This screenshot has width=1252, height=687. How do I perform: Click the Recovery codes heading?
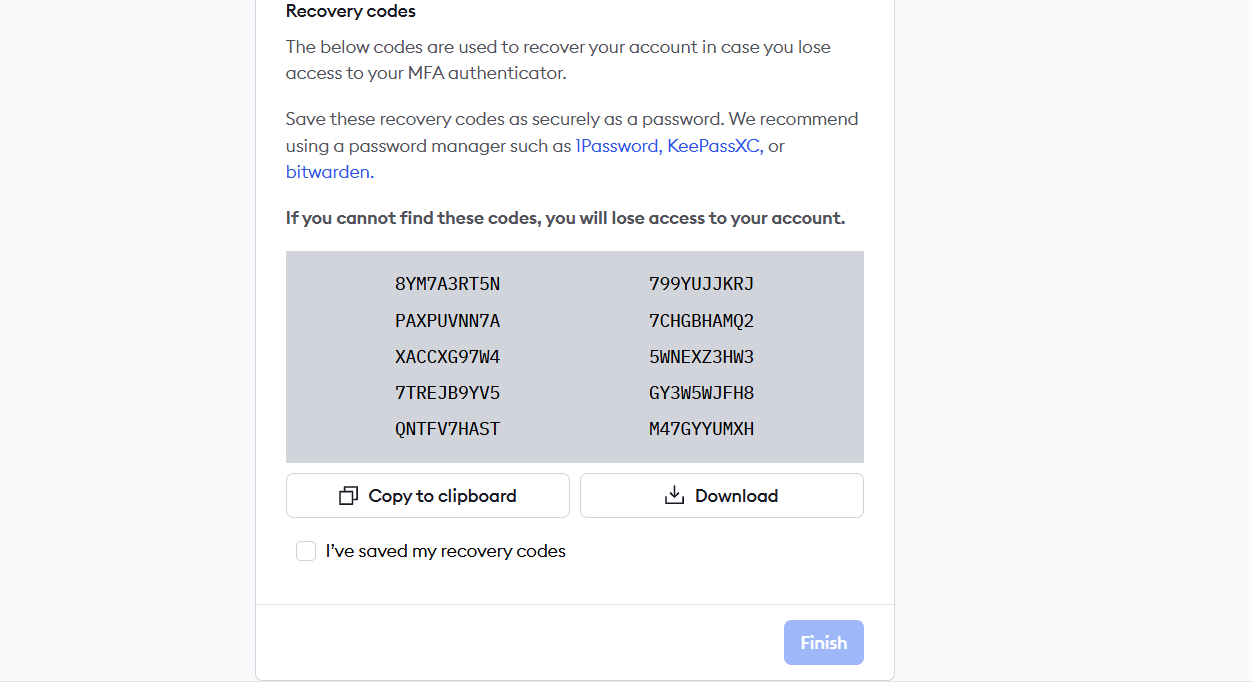tap(350, 12)
